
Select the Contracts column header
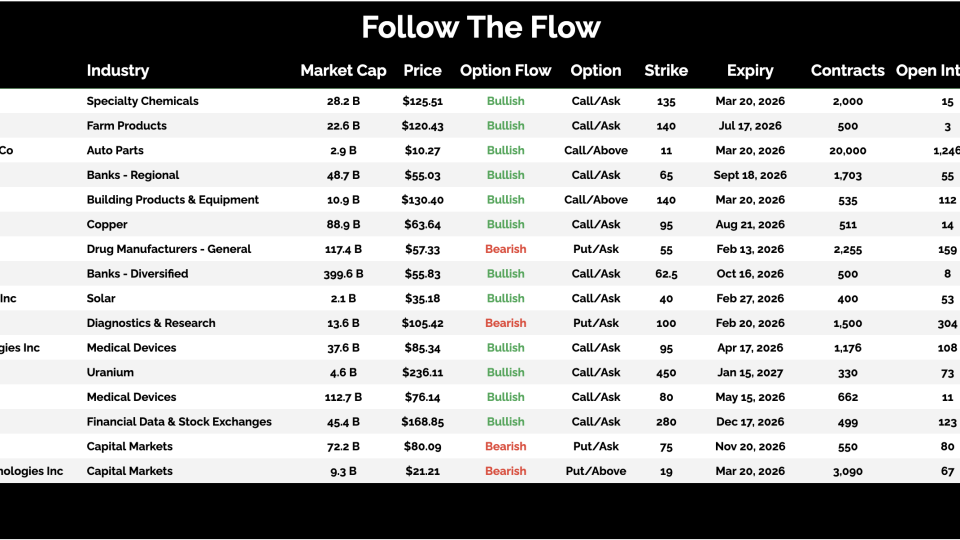point(847,71)
